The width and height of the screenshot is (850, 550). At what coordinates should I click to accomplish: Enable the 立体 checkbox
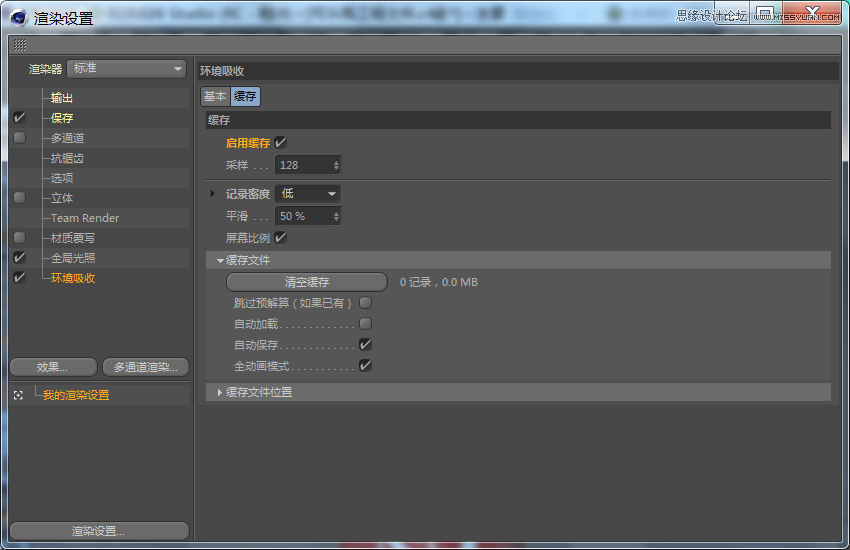tap(20, 198)
